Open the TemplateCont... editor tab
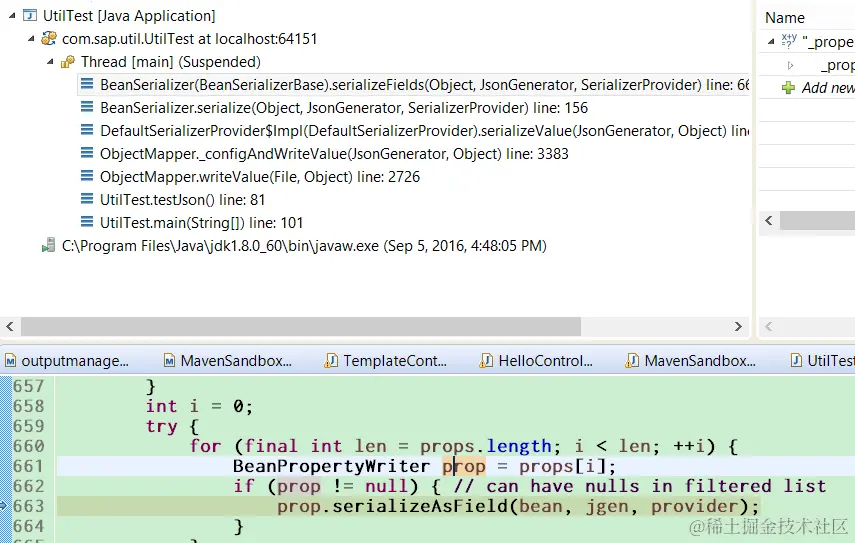This screenshot has width=855, height=543. point(386,360)
